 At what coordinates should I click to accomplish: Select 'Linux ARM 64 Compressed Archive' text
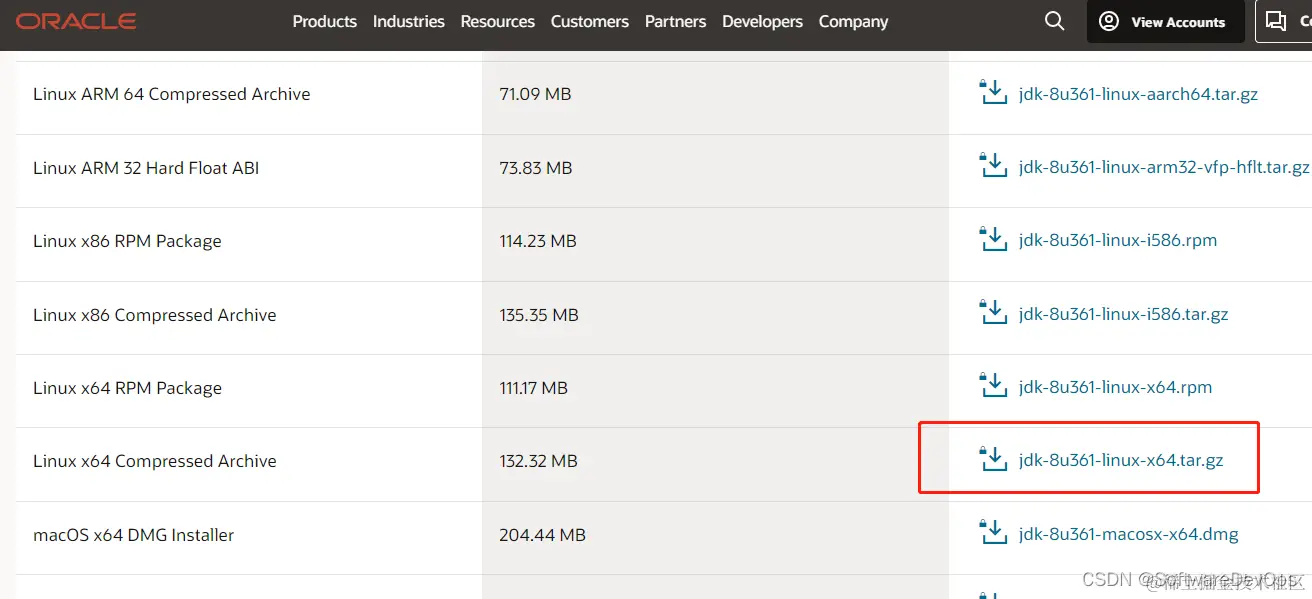171,94
